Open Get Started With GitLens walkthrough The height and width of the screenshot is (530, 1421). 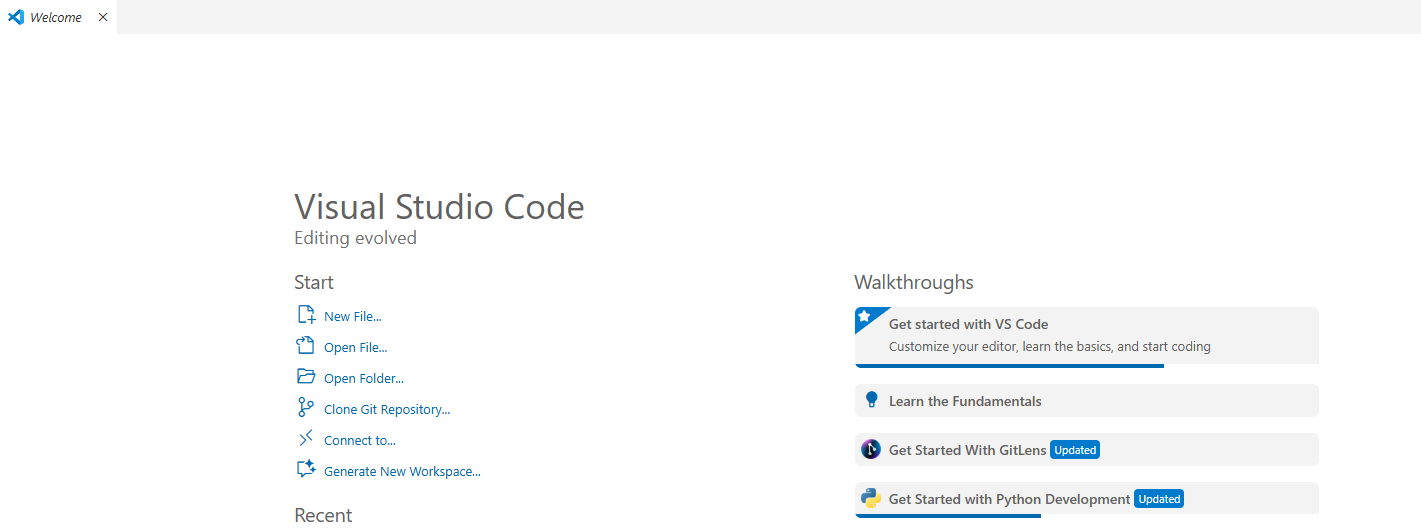coord(1087,449)
